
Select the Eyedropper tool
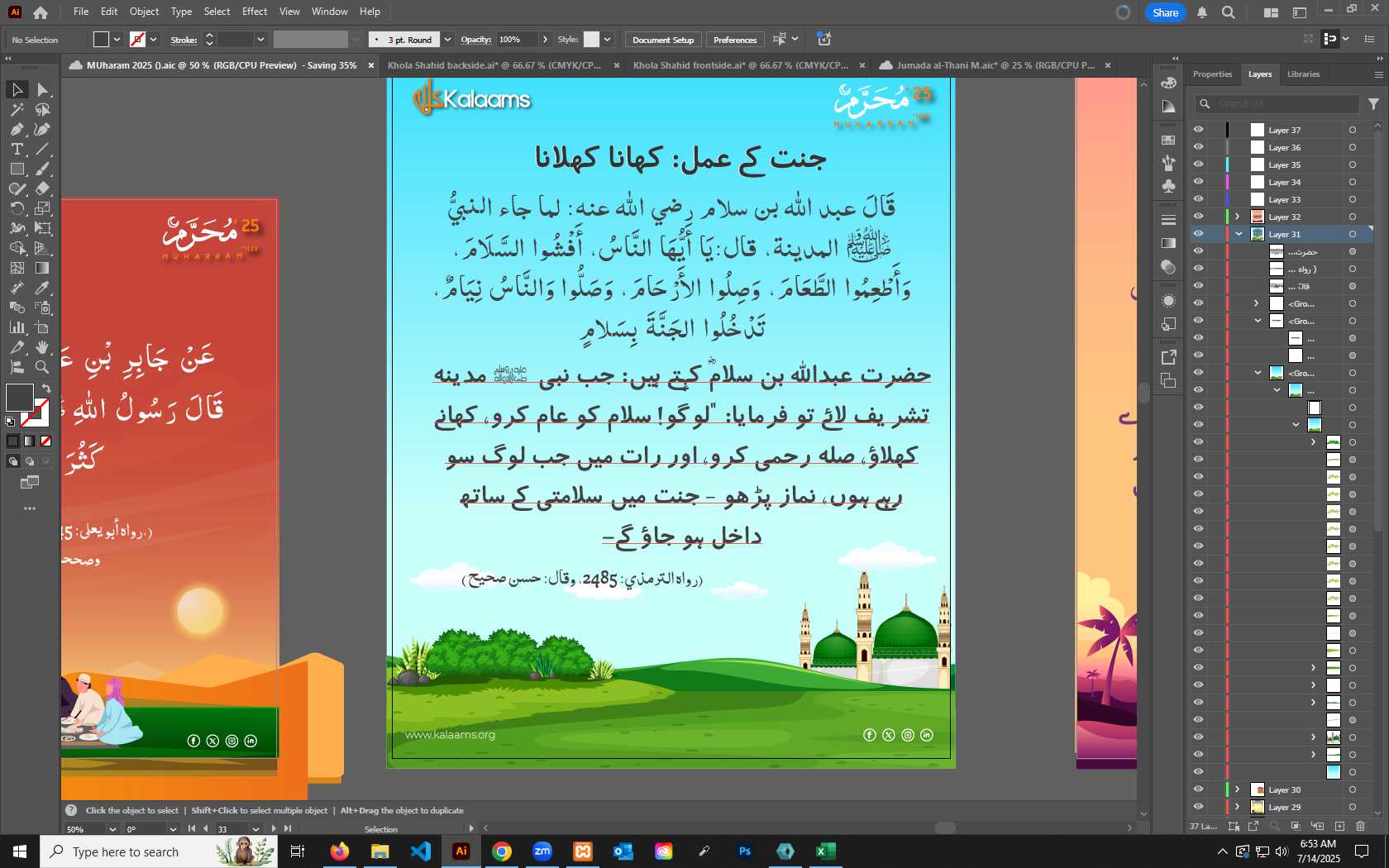[43, 288]
